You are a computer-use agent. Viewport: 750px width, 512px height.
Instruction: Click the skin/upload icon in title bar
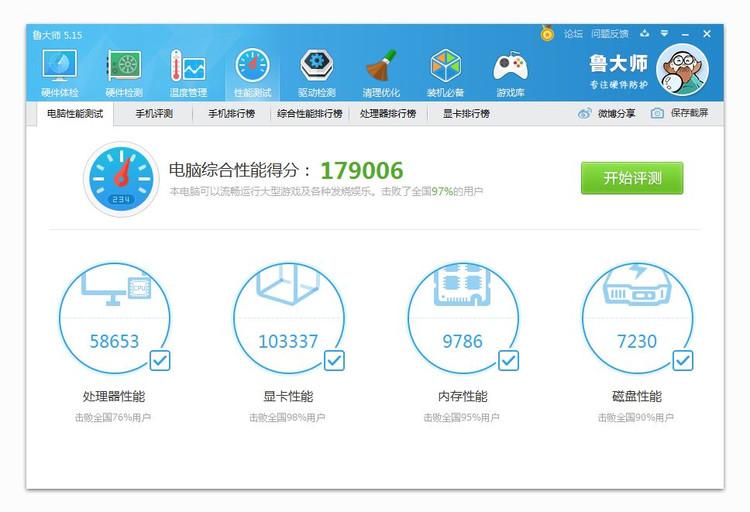(645, 33)
